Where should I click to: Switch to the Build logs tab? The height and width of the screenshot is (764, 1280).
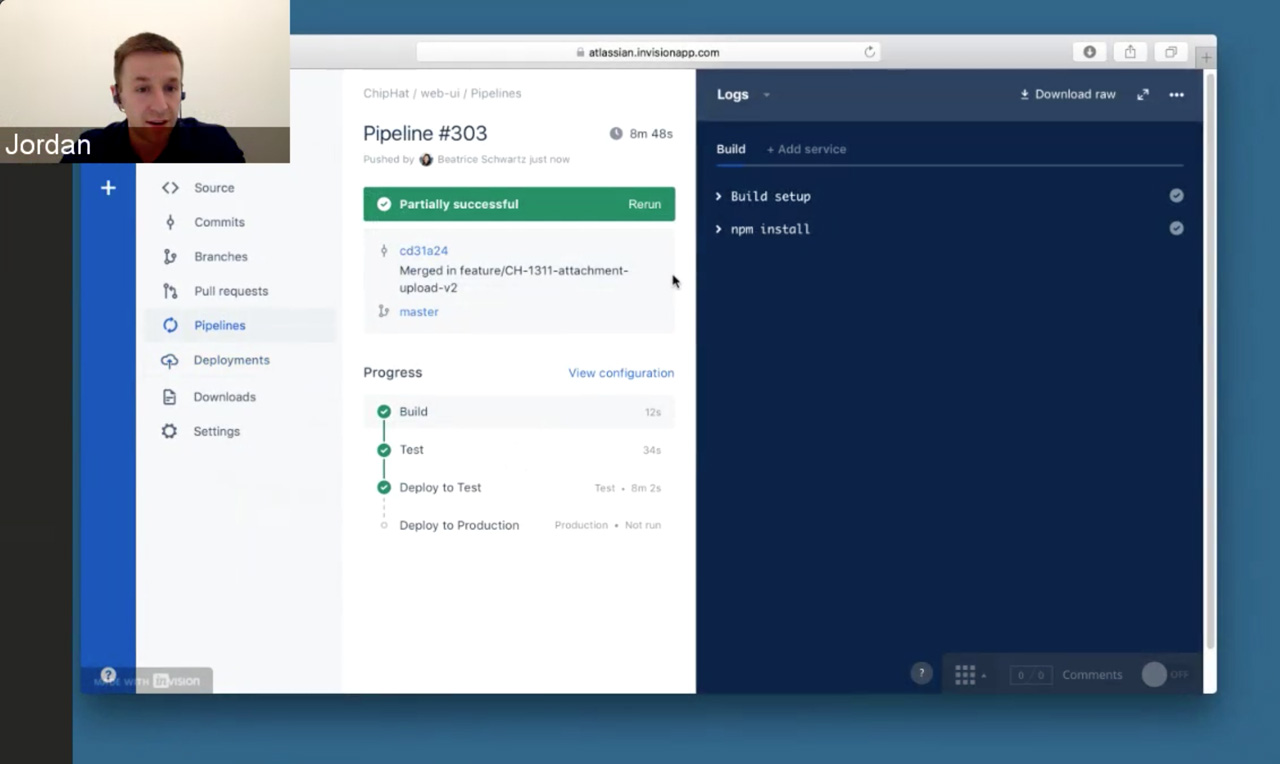coord(731,149)
